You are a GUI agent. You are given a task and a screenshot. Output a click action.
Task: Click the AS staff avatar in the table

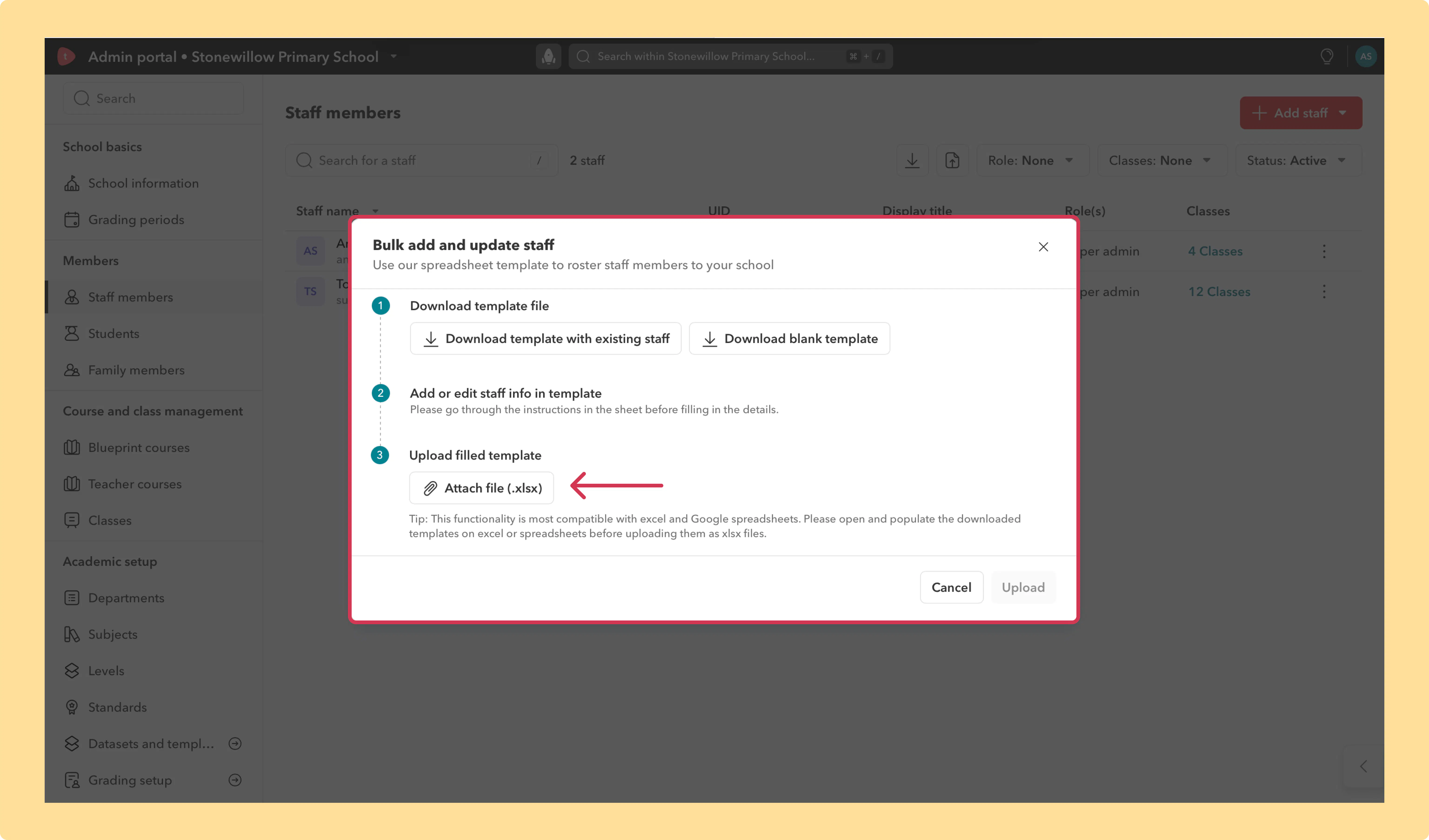click(x=310, y=251)
